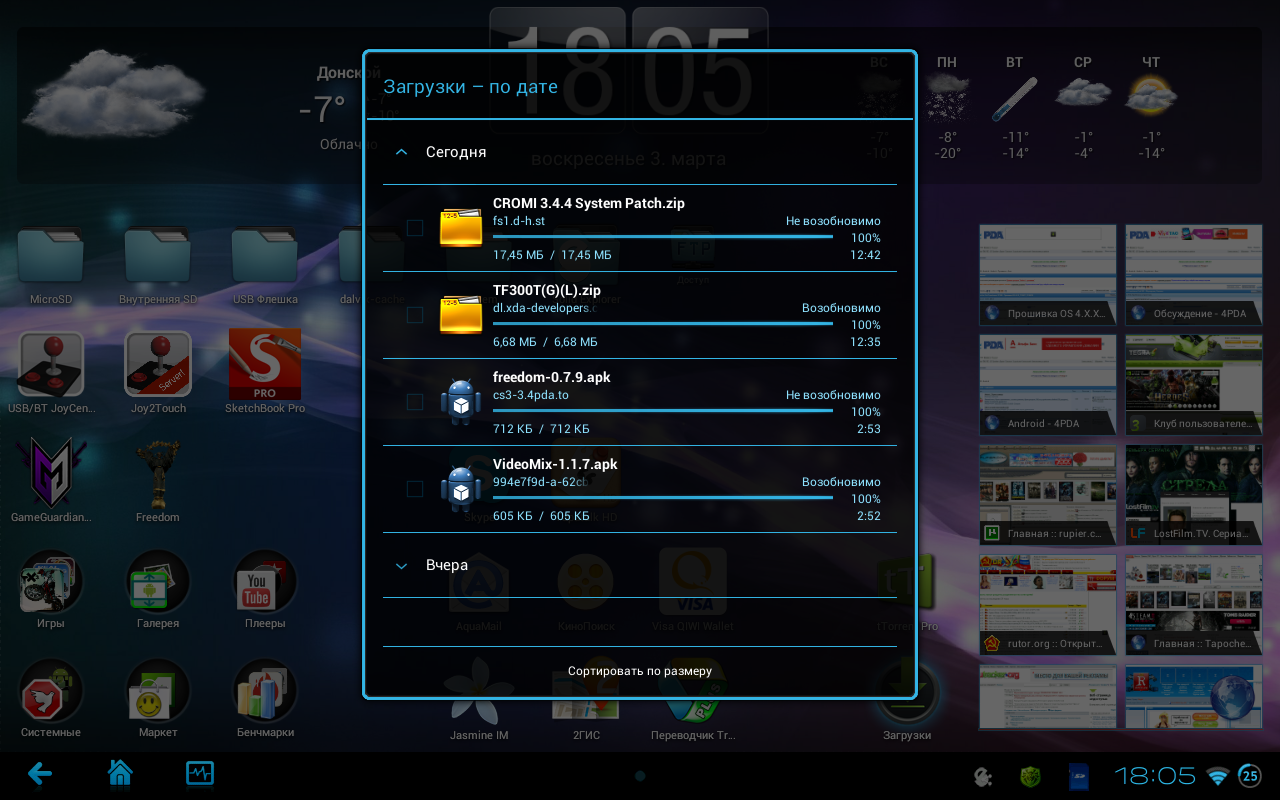Open the MicroSD folder icon
1280x800 pixels.
(50, 258)
